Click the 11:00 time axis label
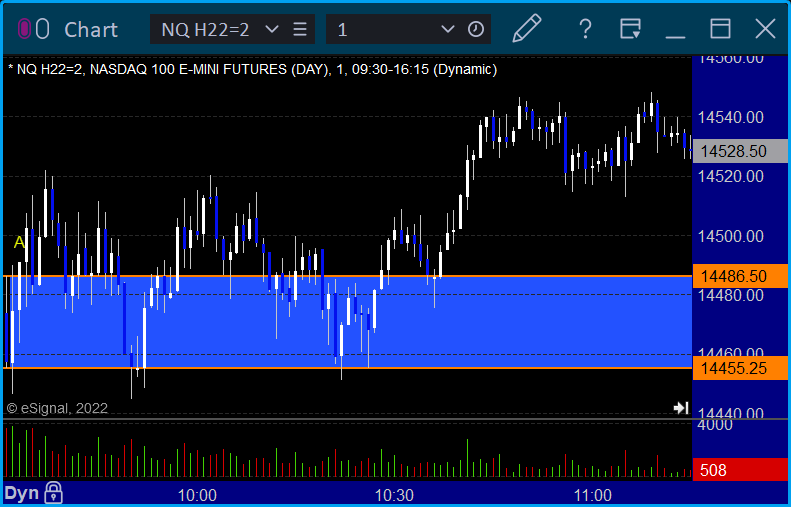The height and width of the screenshot is (507, 791). tap(592, 495)
